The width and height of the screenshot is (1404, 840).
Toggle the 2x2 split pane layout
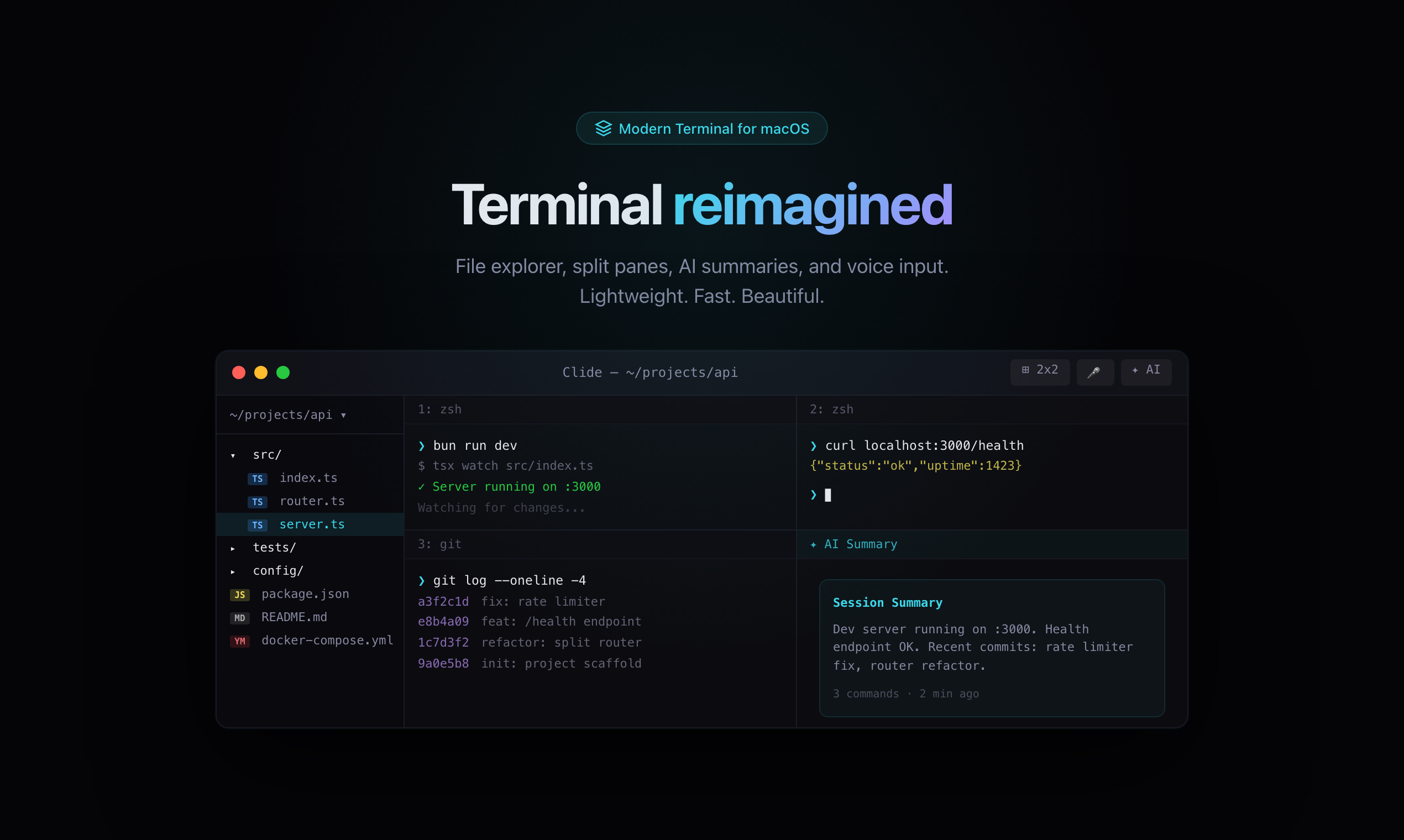click(x=1039, y=370)
